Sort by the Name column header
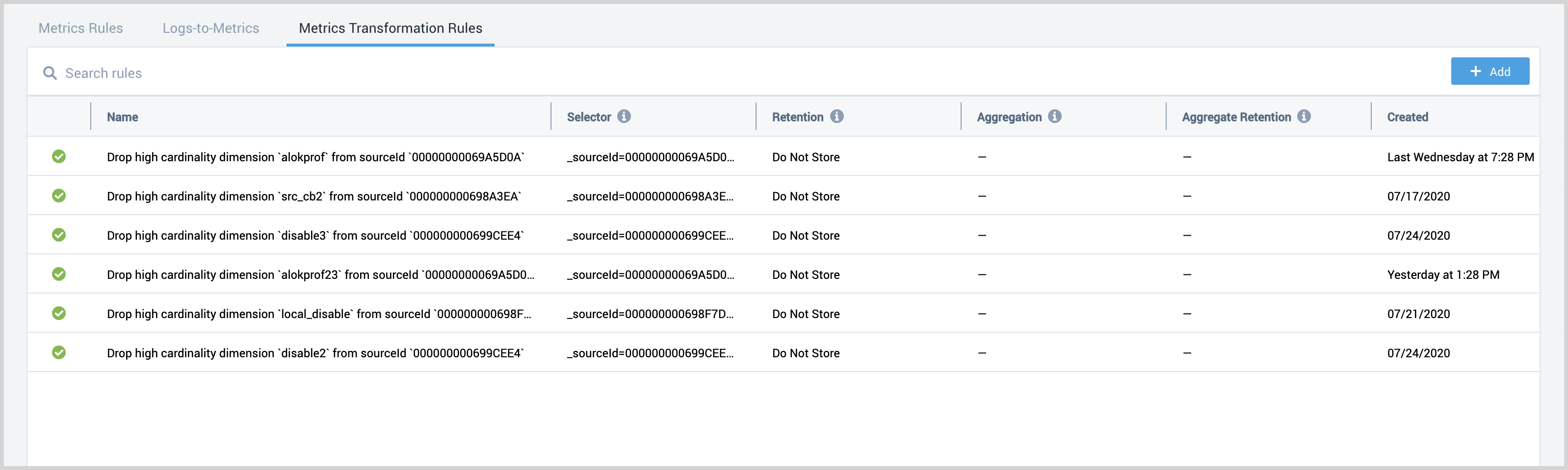This screenshot has height=470, width=1568. coord(122,117)
